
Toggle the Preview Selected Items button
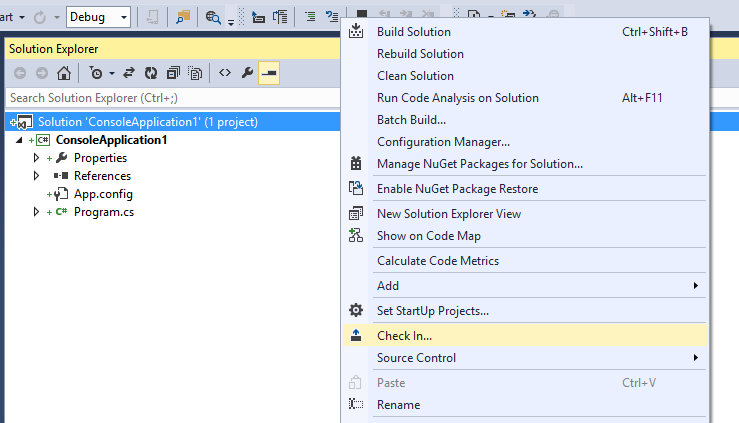point(268,73)
